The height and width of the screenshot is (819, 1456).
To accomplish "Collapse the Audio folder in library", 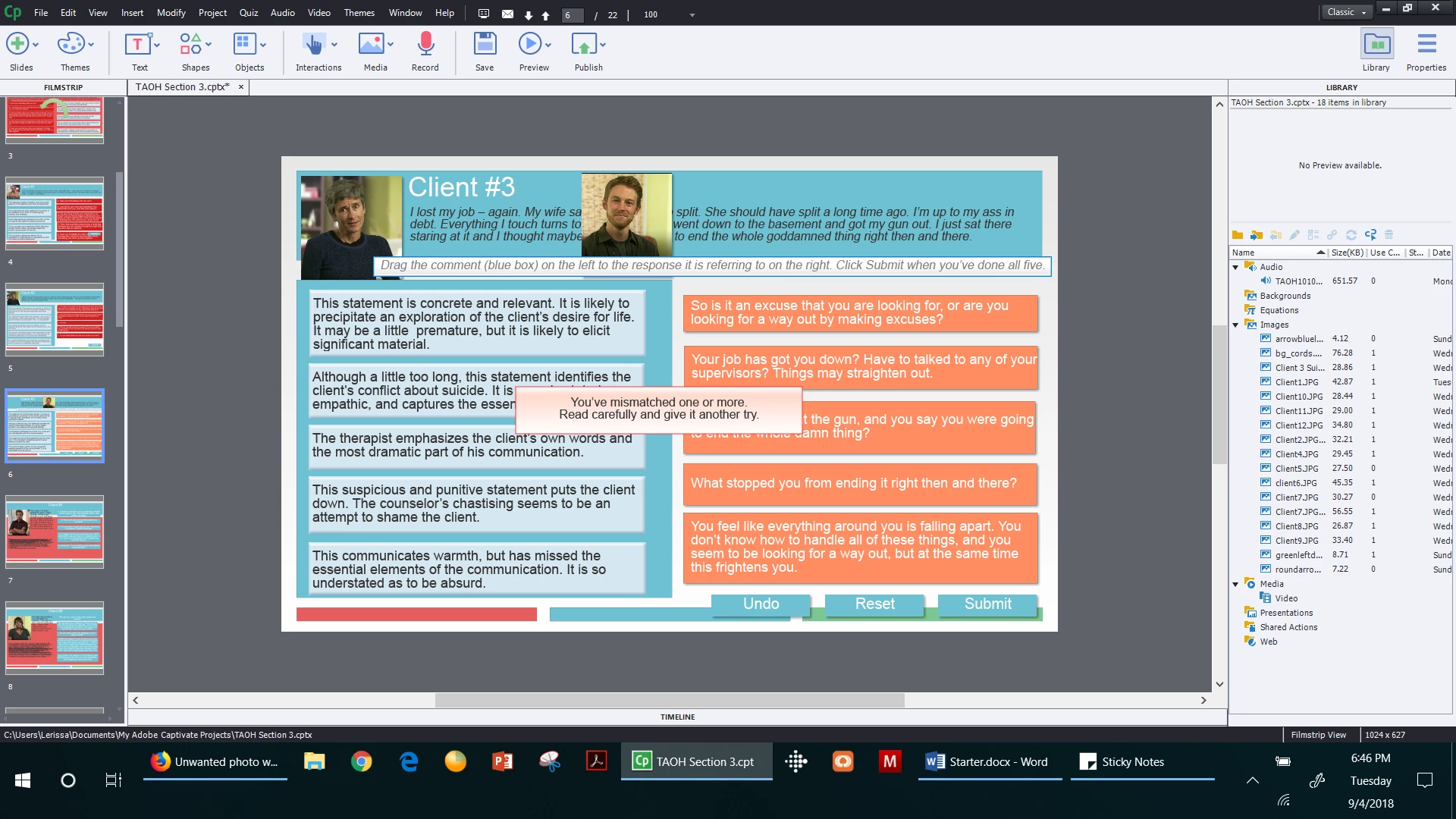I will coord(1236,267).
